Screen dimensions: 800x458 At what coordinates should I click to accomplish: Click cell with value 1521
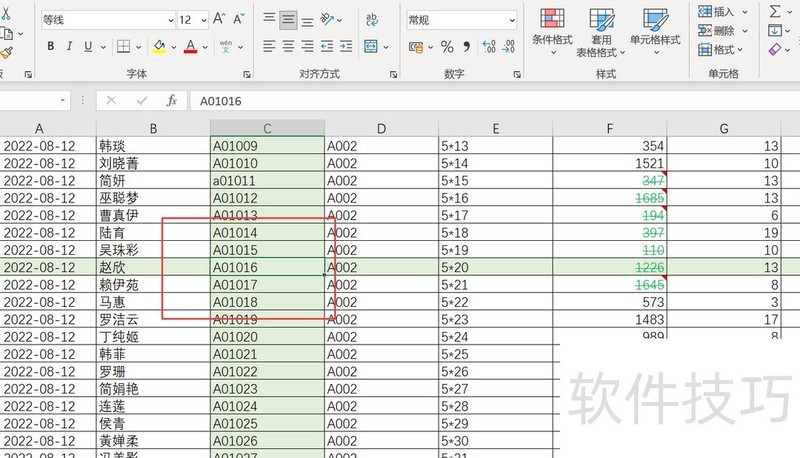(610, 163)
